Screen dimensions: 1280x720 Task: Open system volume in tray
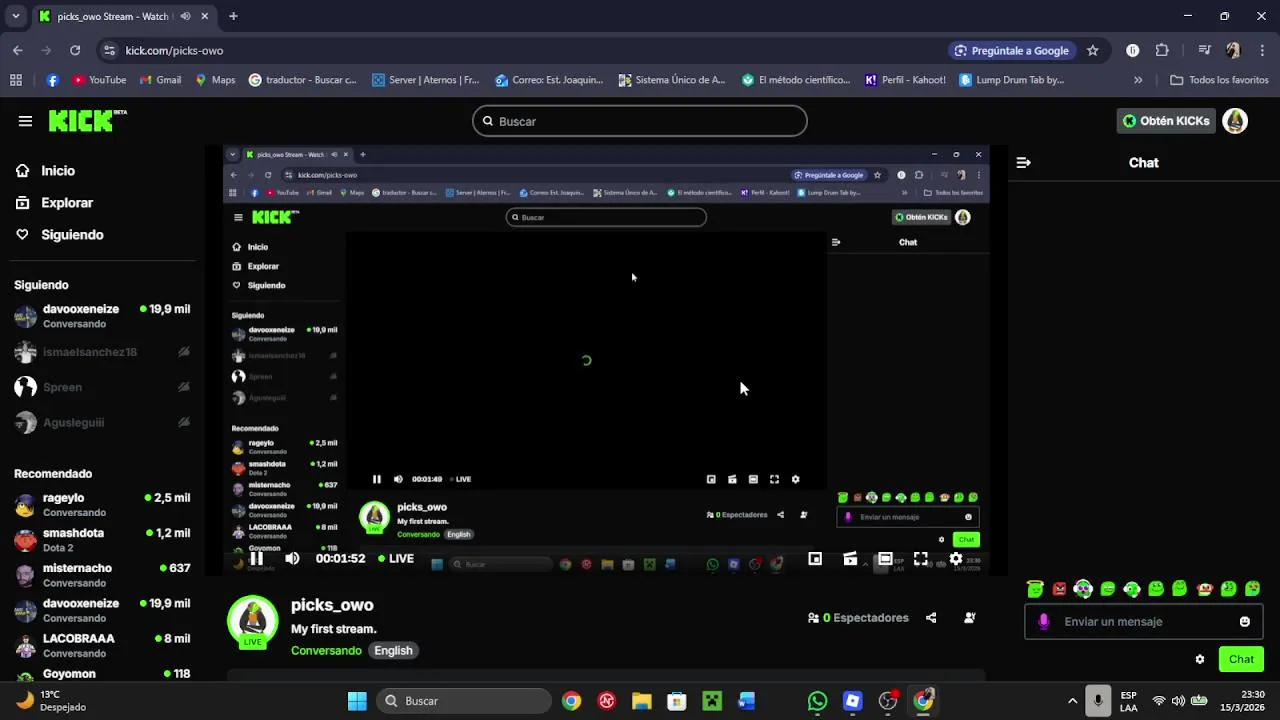pos(1178,701)
